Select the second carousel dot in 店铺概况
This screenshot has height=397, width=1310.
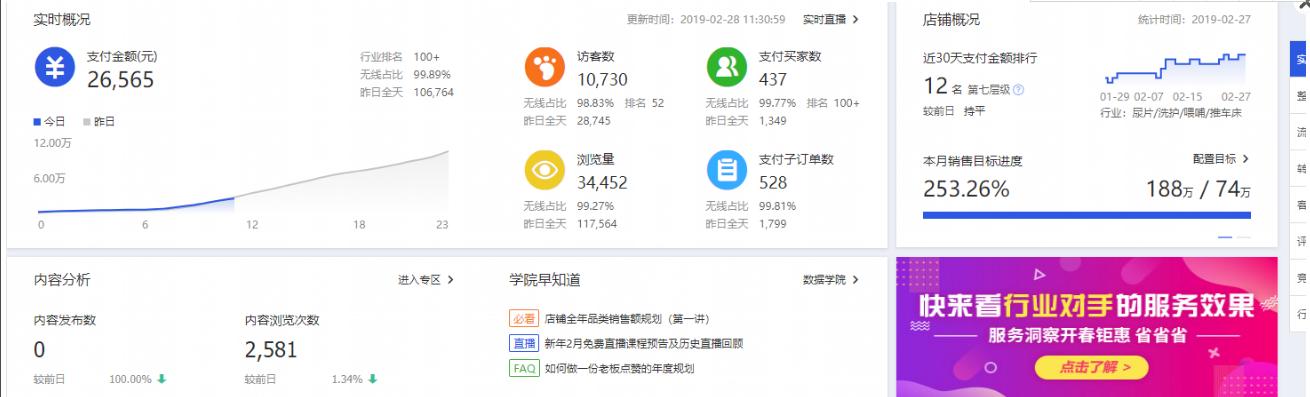1243,237
